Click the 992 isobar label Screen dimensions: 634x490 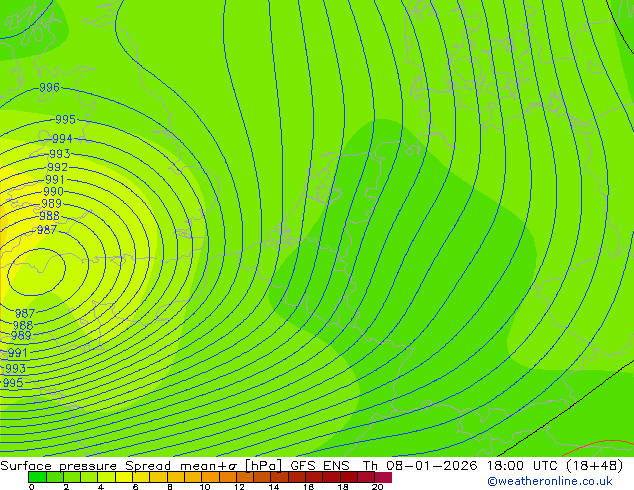tap(57, 167)
